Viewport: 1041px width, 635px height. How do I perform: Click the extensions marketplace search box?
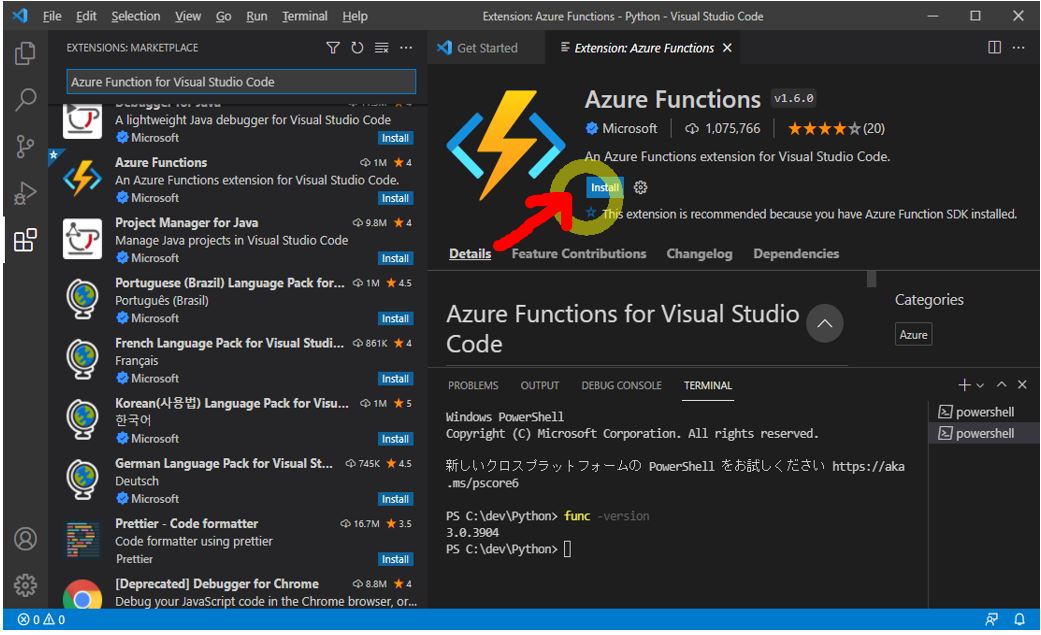[x=241, y=82]
